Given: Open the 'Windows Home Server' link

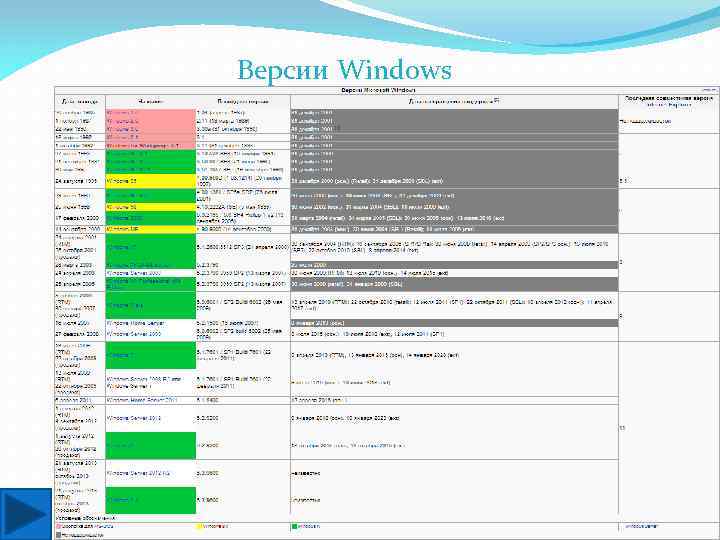Looking at the screenshot, I should 135,323.
